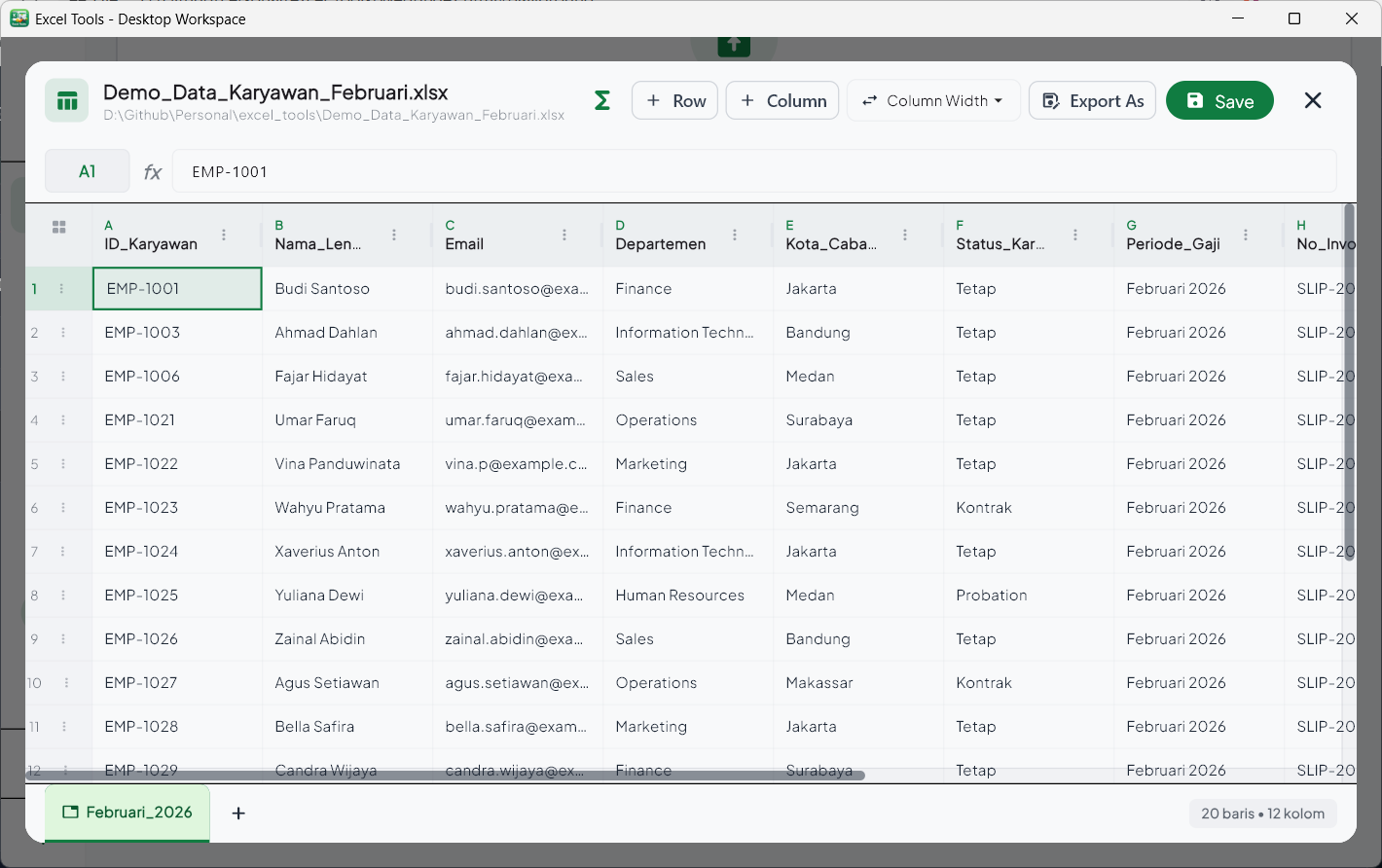
Task: Open row 8 options handle
Action: [x=63, y=596]
